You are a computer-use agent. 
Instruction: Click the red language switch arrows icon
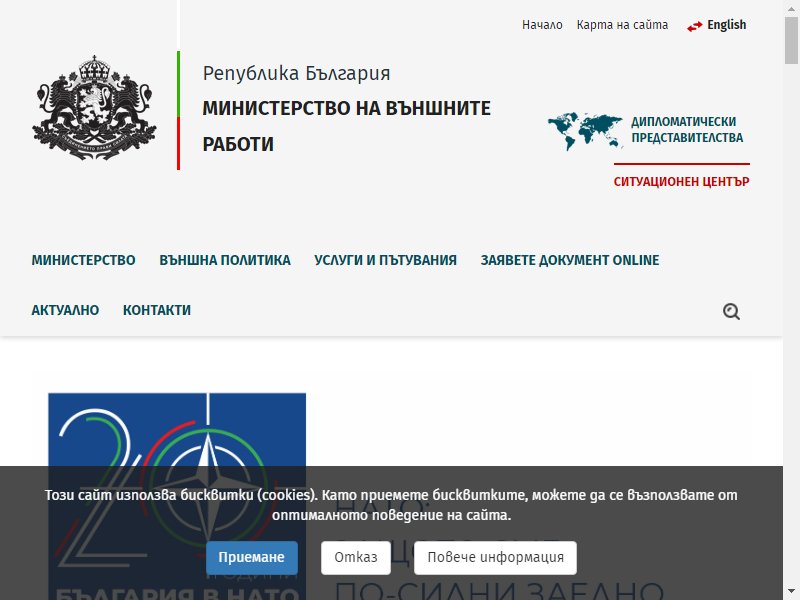694,27
